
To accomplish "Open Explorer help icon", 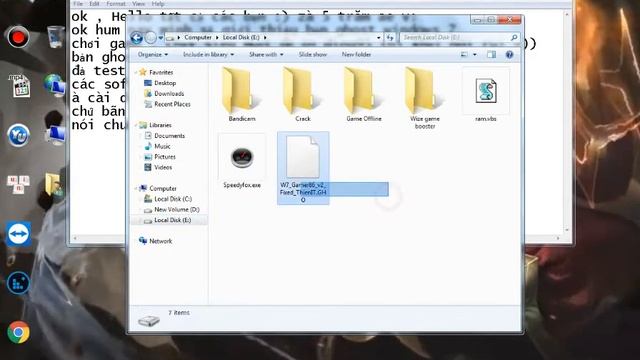I will (509, 54).
